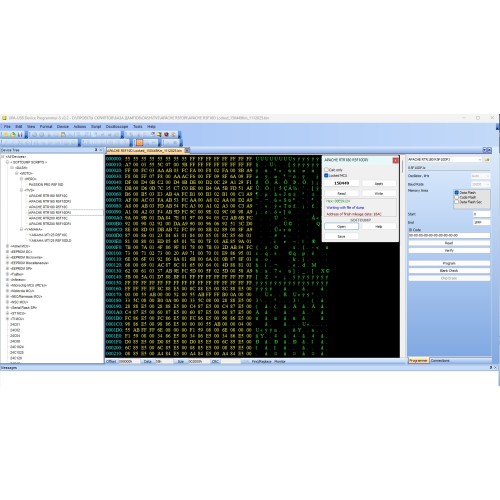The image size is (500, 500).
Task: Click the orange highlighted toolbar icon
Action: click(x=139, y=143)
